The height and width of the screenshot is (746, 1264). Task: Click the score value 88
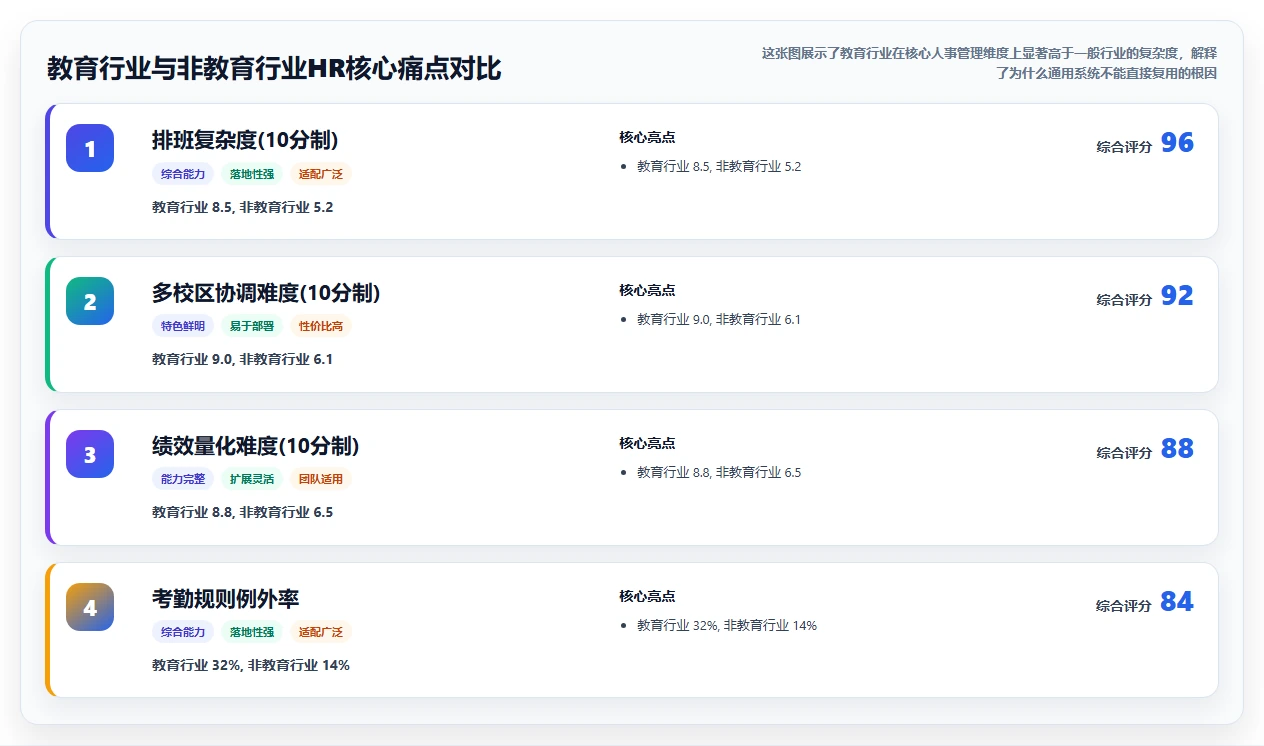click(1177, 449)
